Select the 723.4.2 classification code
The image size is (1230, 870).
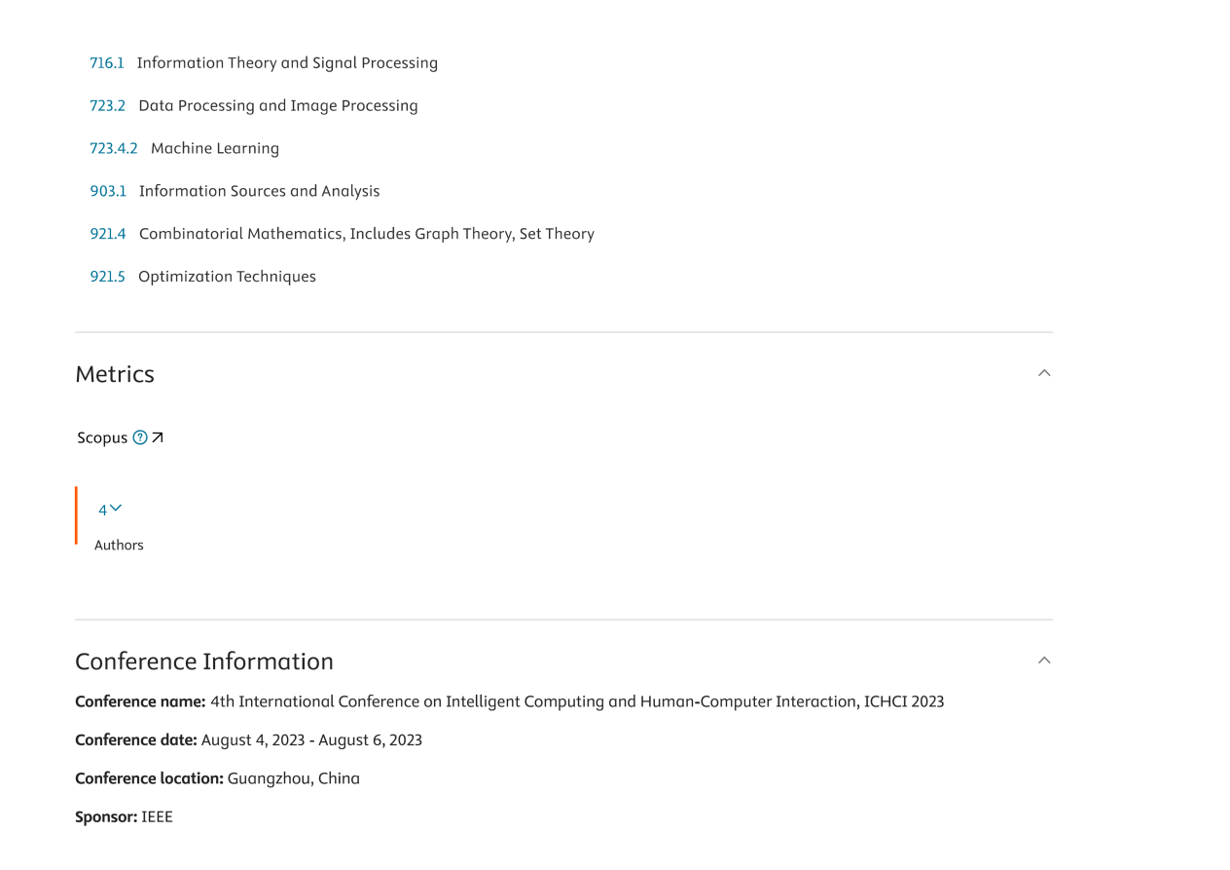(114, 149)
